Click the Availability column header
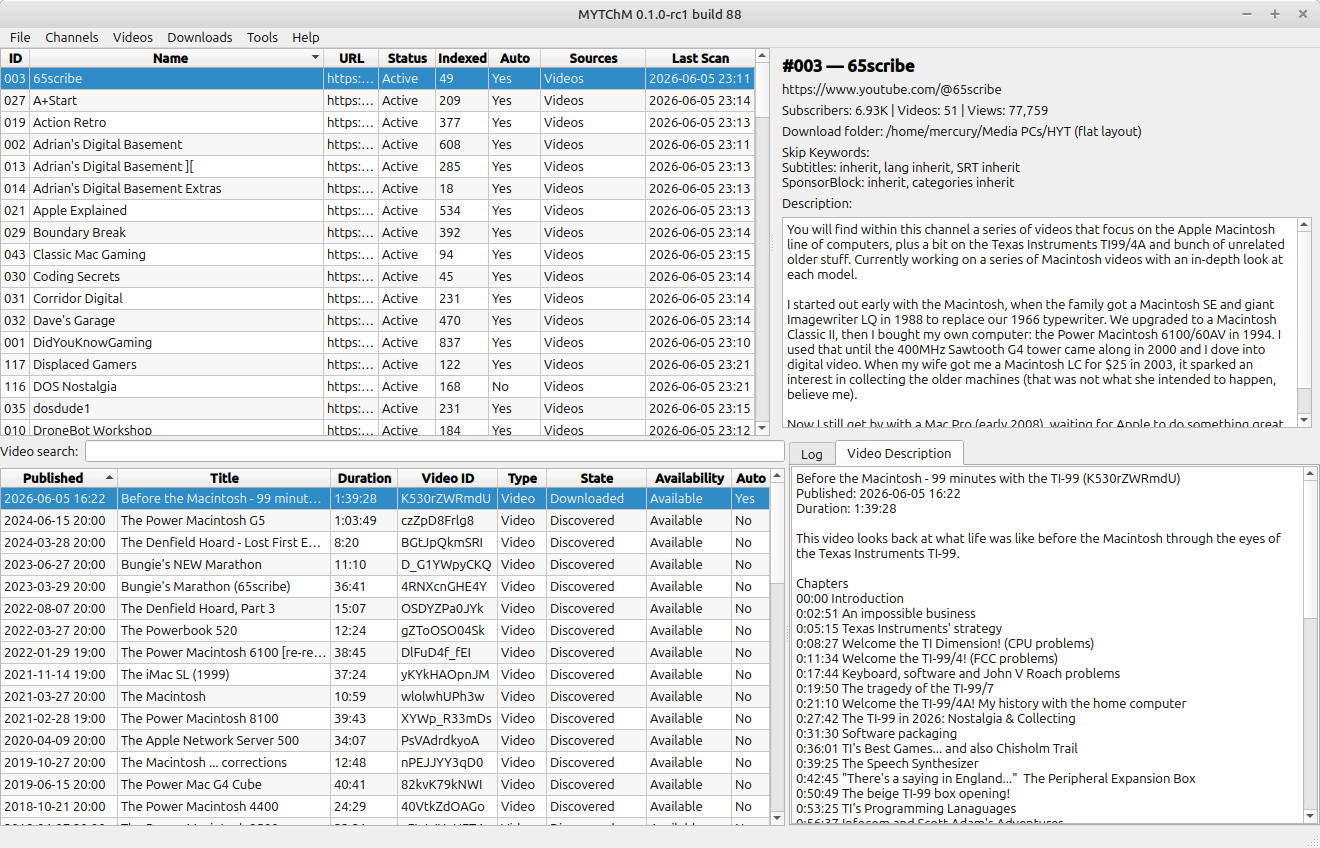This screenshot has width=1320, height=848. [x=689, y=478]
